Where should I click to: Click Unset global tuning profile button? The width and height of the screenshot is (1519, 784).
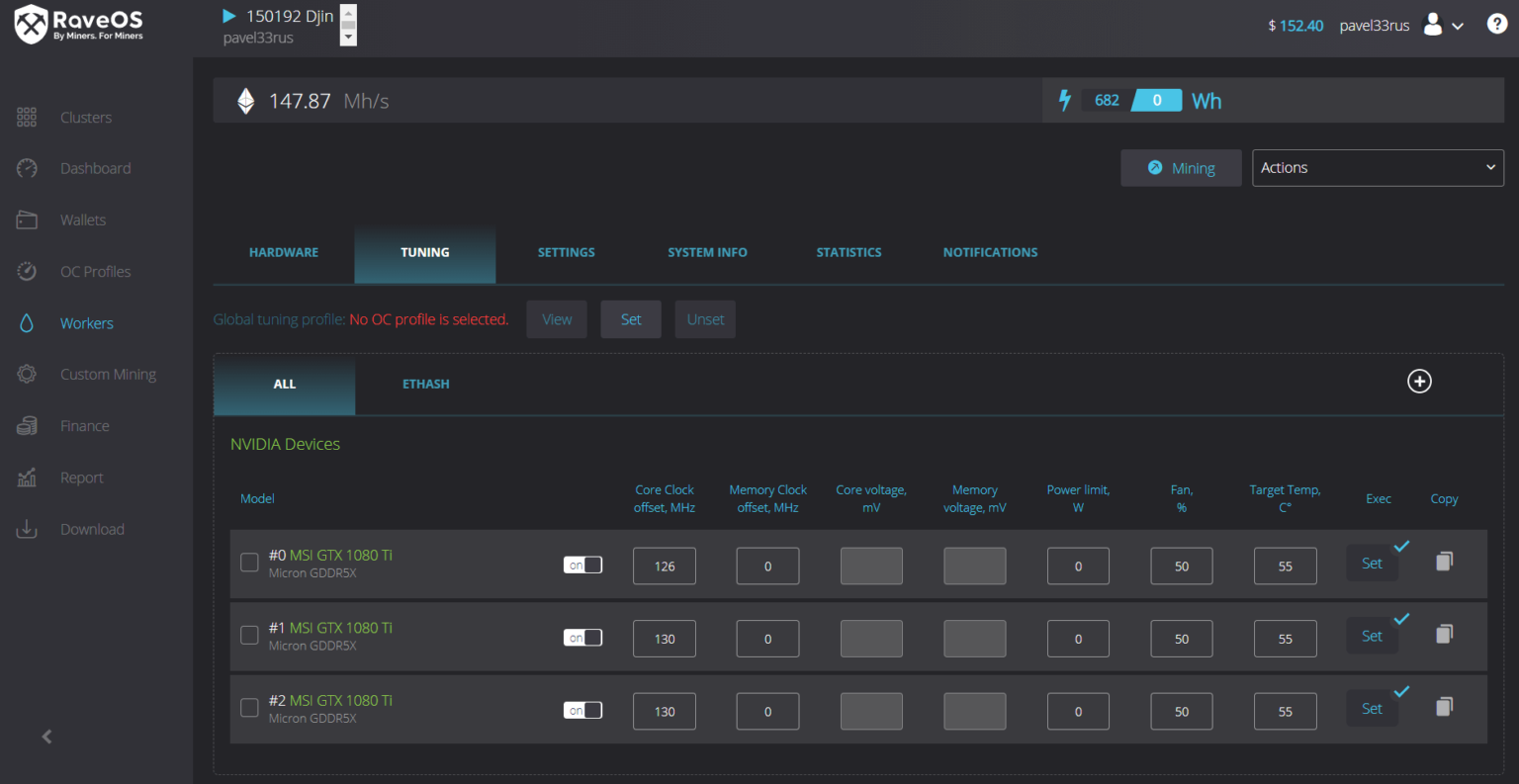pos(705,319)
